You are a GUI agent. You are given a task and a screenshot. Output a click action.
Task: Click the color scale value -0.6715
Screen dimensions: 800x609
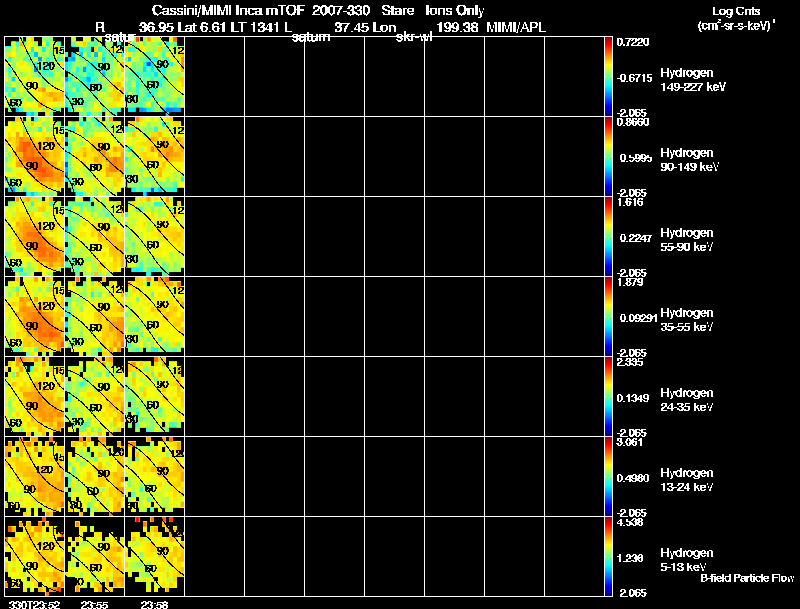(634, 78)
